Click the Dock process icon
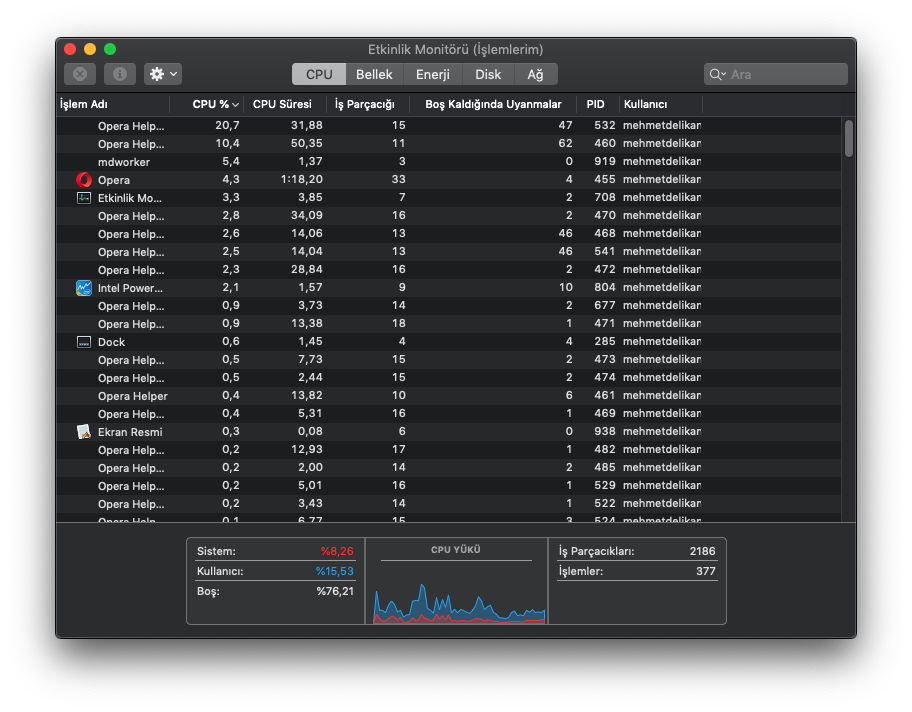912x712 pixels. [84, 342]
